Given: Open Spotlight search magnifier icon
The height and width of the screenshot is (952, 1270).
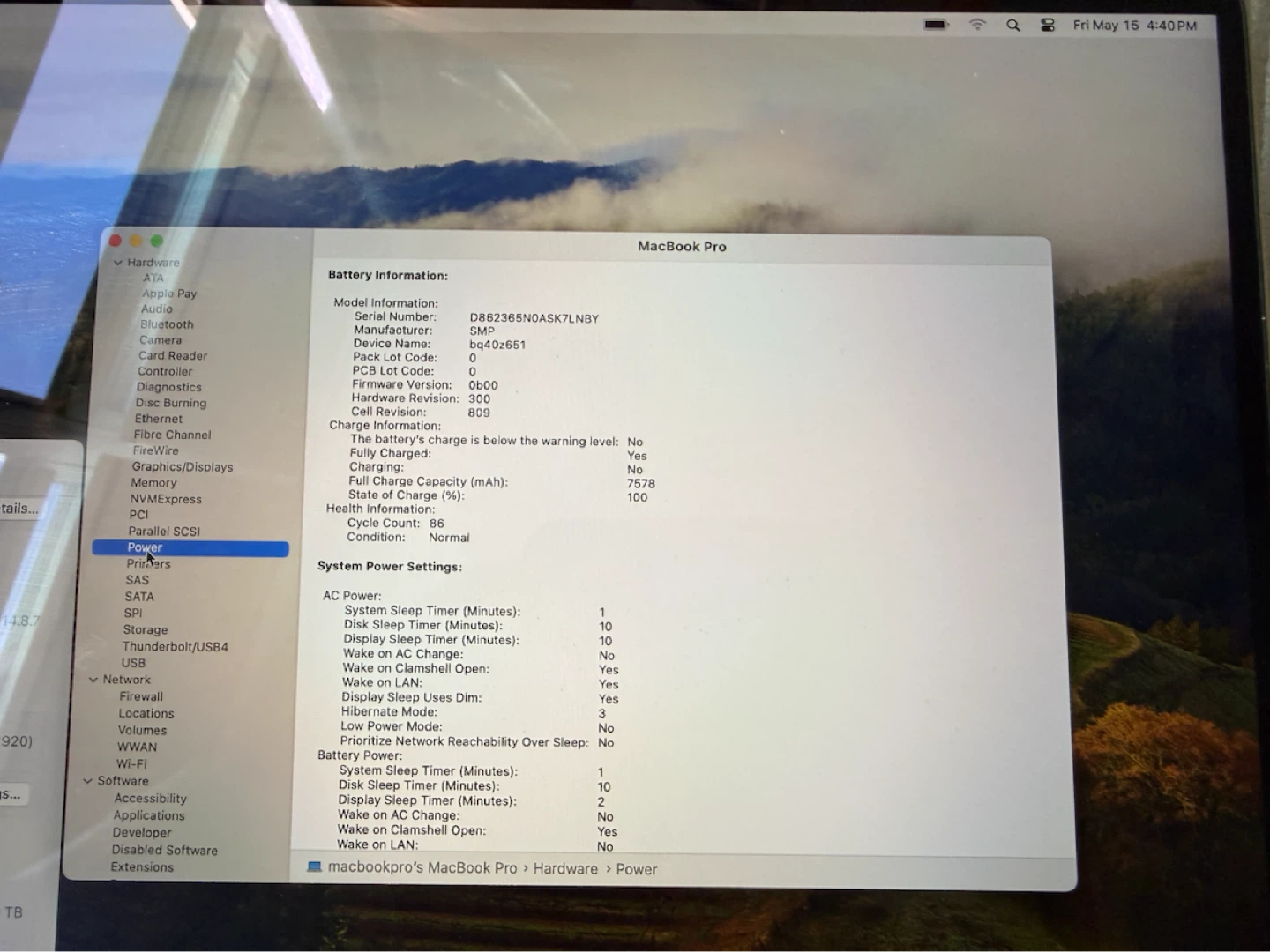Looking at the screenshot, I should coord(1013,26).
